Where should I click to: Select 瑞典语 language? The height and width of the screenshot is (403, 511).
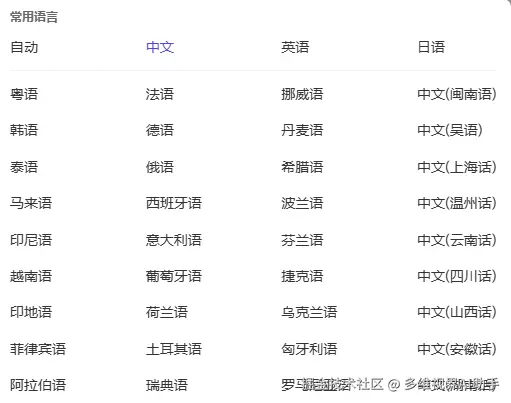(167, 385)
